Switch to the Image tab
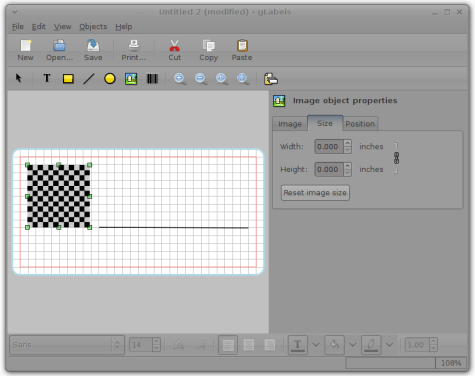This screenshot has width=475, height=376. click(290, 124)
